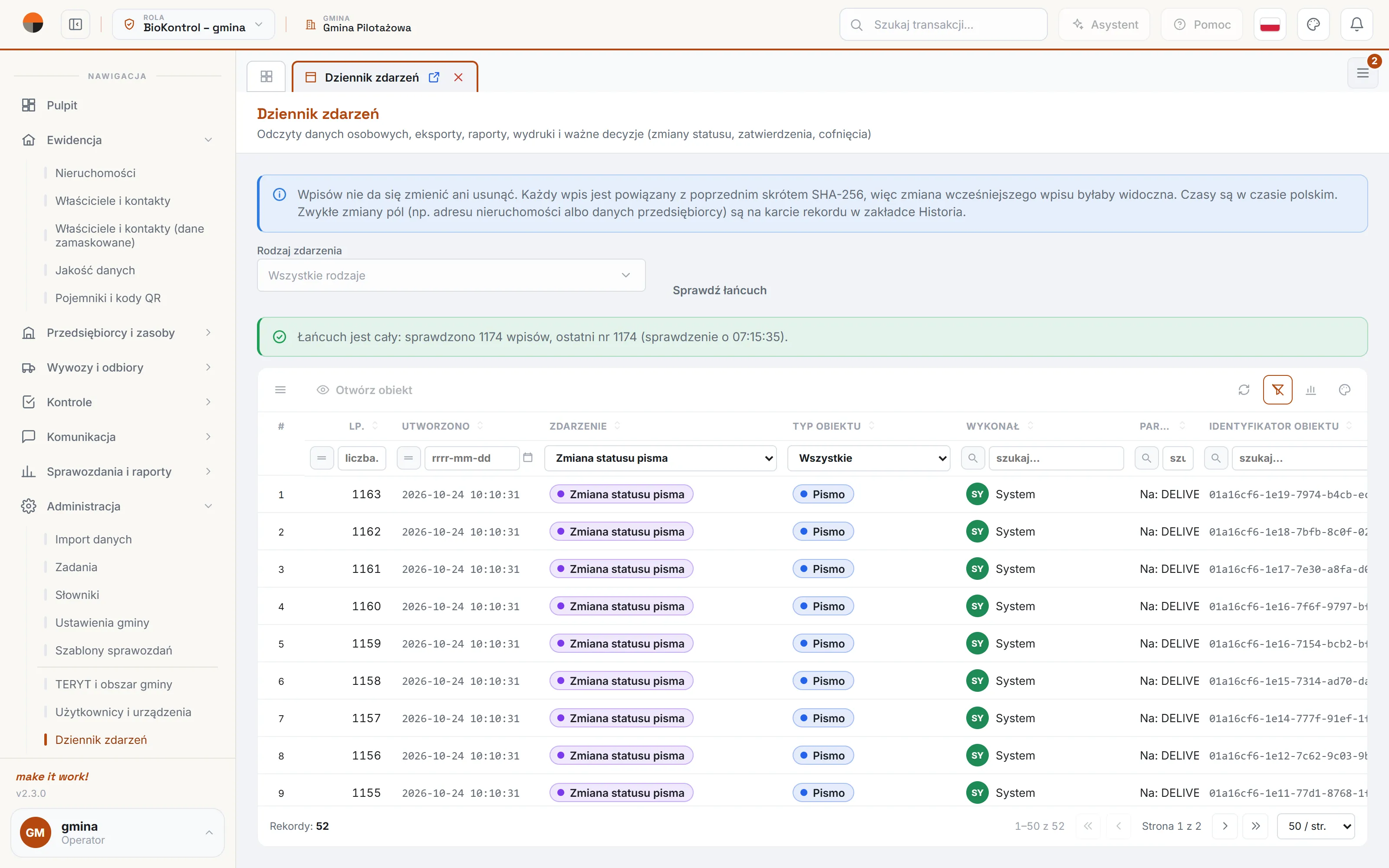Open the right-hand panel menu with badge 2
1389x868 pixels.
[x=1363, y=73]
